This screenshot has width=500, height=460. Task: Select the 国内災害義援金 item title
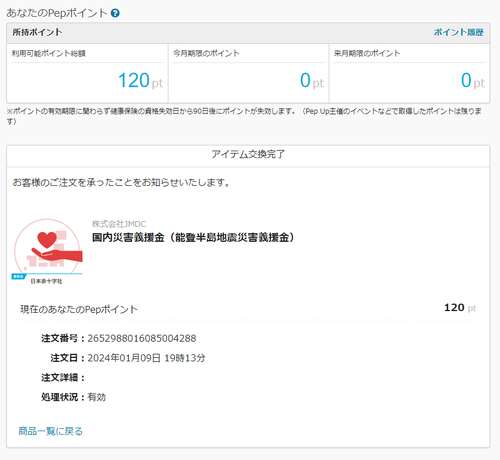(193, 238)
